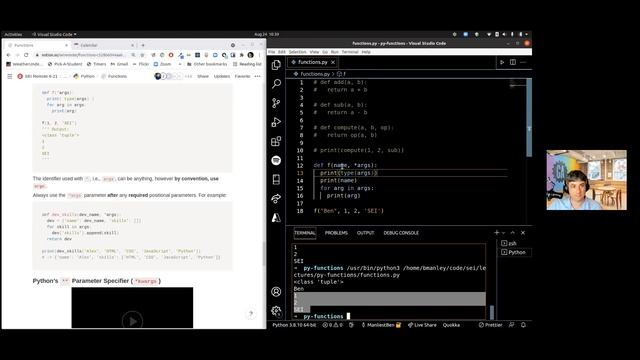This screenshot has width=640, height=360.
Task: Open the Zoom bookmark
Action: (162, 64)
